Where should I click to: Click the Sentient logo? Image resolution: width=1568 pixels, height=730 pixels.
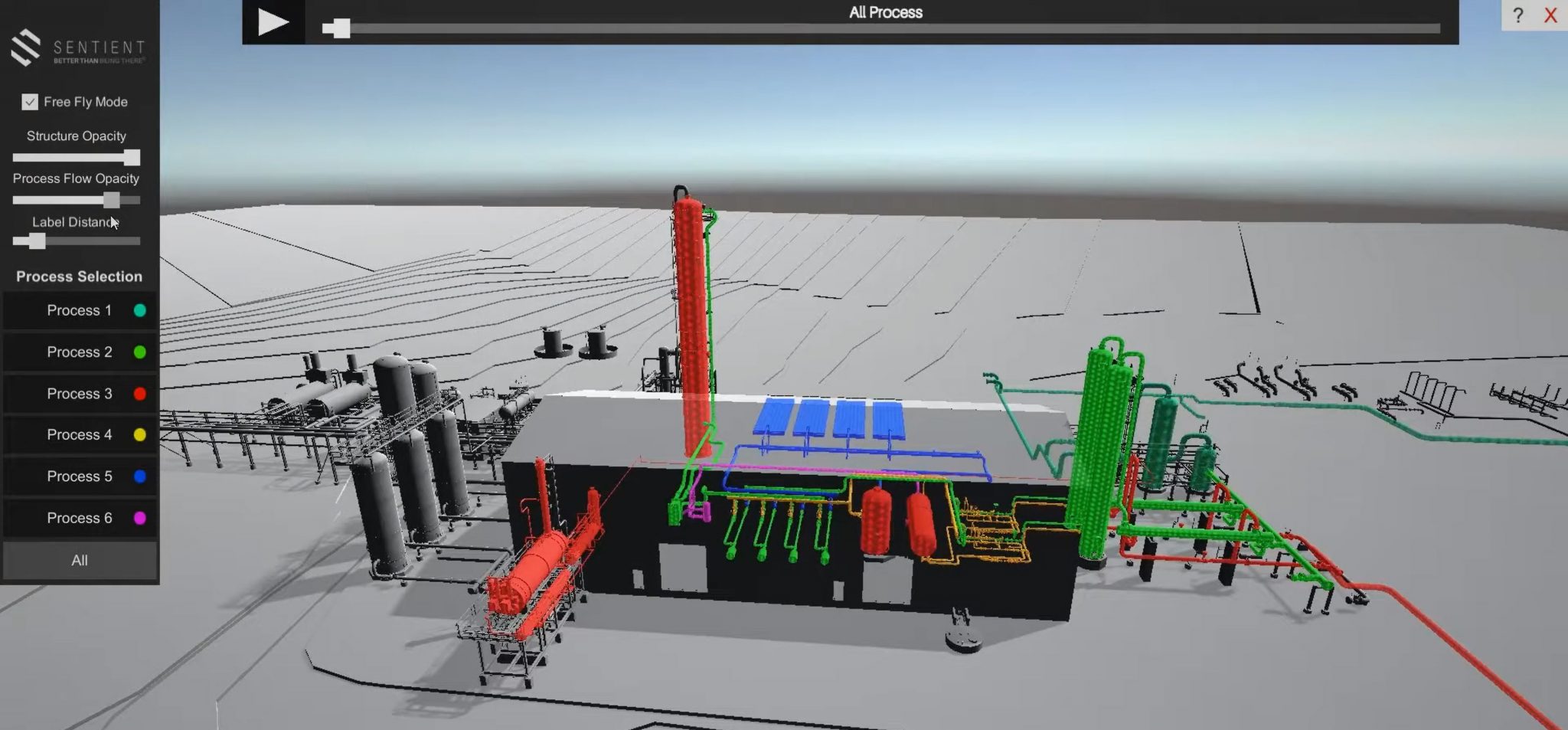point(77,47)
